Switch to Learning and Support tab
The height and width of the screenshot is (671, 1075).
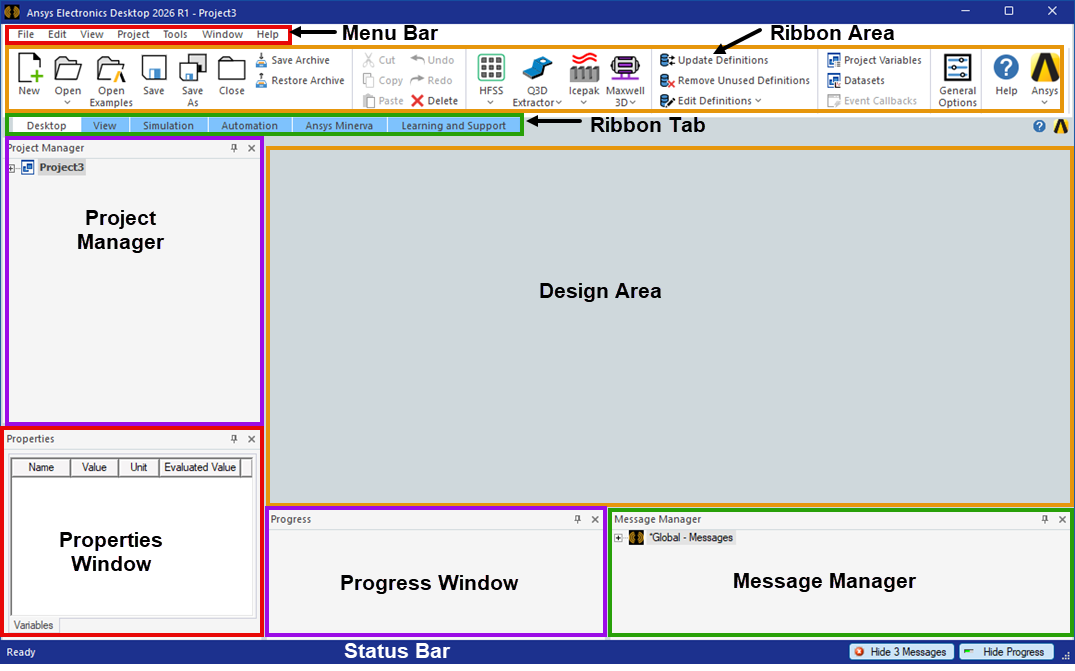(x=453, y=125)
